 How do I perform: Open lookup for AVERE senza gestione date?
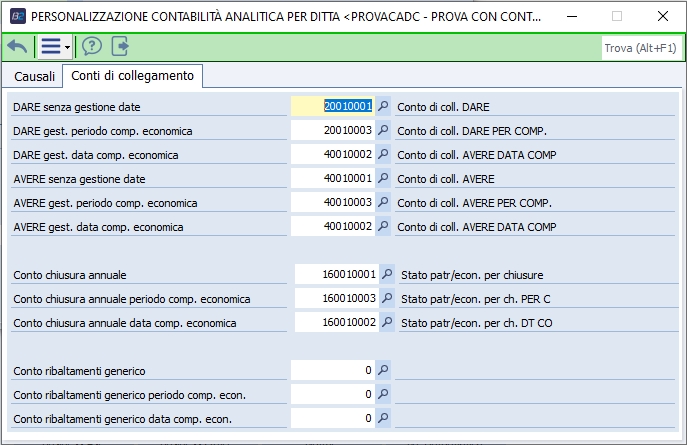click(383, 178)
